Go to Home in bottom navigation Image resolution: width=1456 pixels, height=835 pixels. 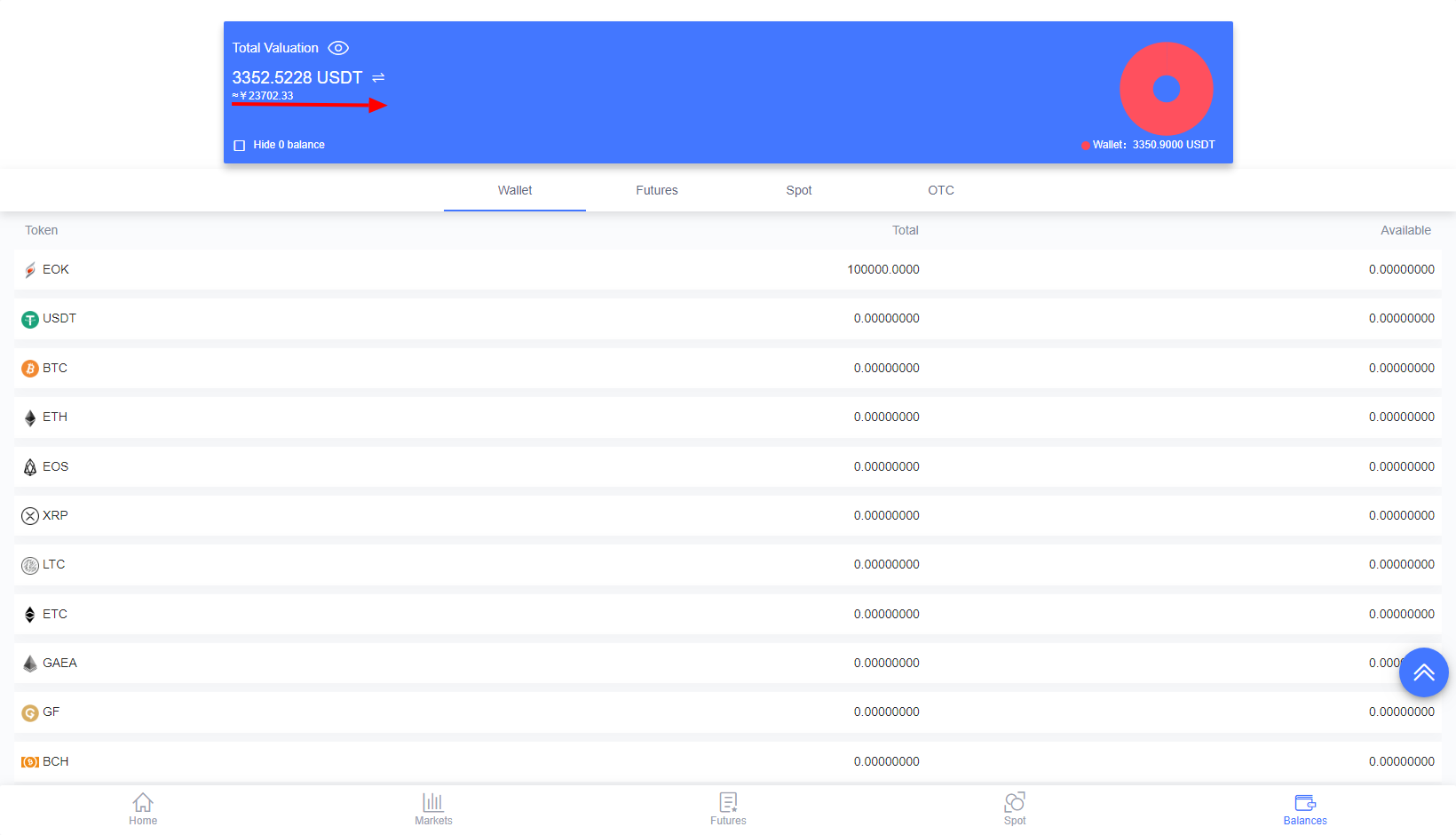point(143,809)
